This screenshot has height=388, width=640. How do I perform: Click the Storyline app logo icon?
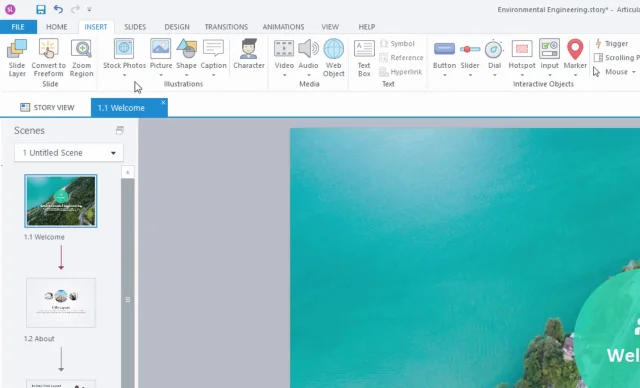click(11, 9)
